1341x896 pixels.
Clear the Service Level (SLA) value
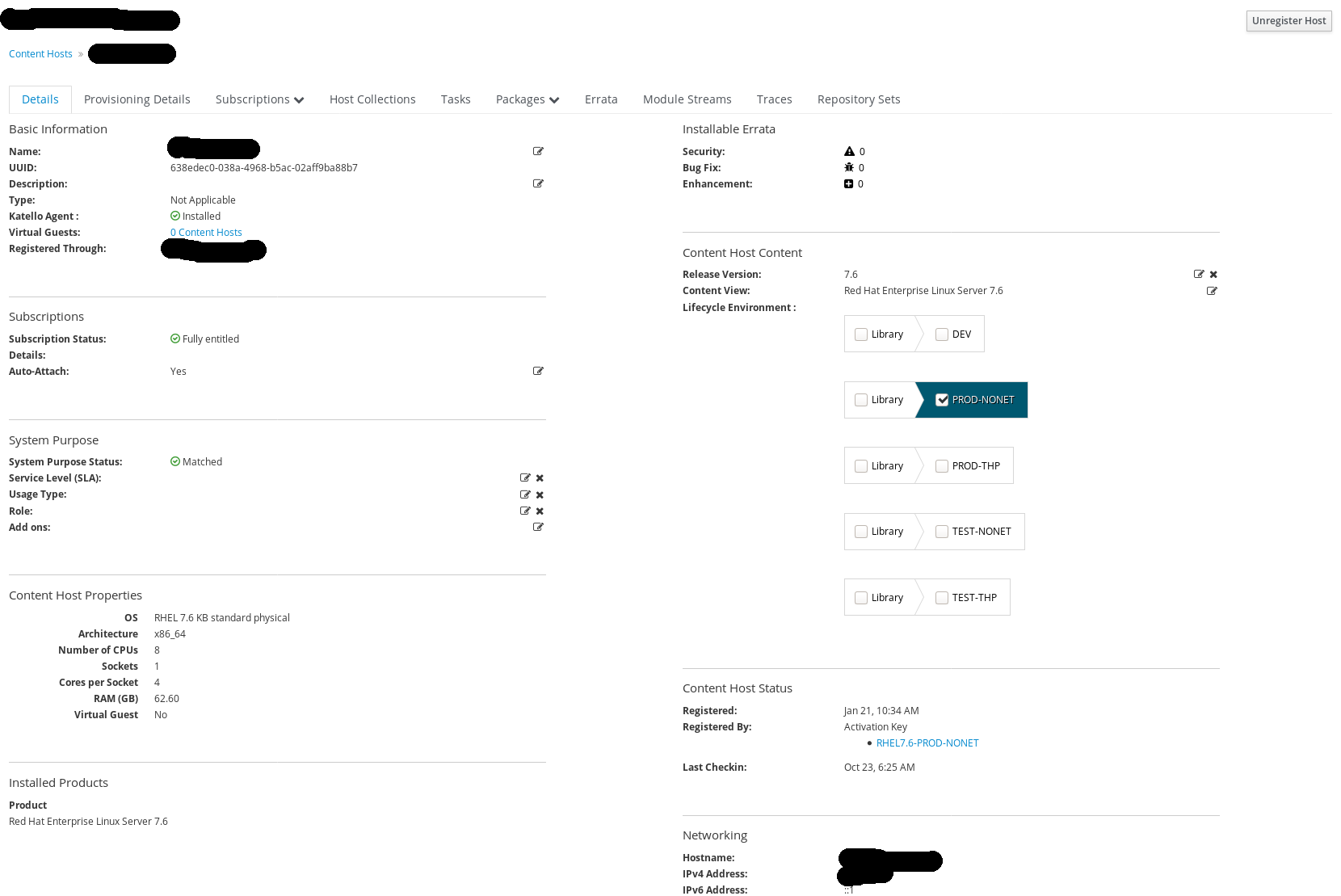(x=540, y=478)
